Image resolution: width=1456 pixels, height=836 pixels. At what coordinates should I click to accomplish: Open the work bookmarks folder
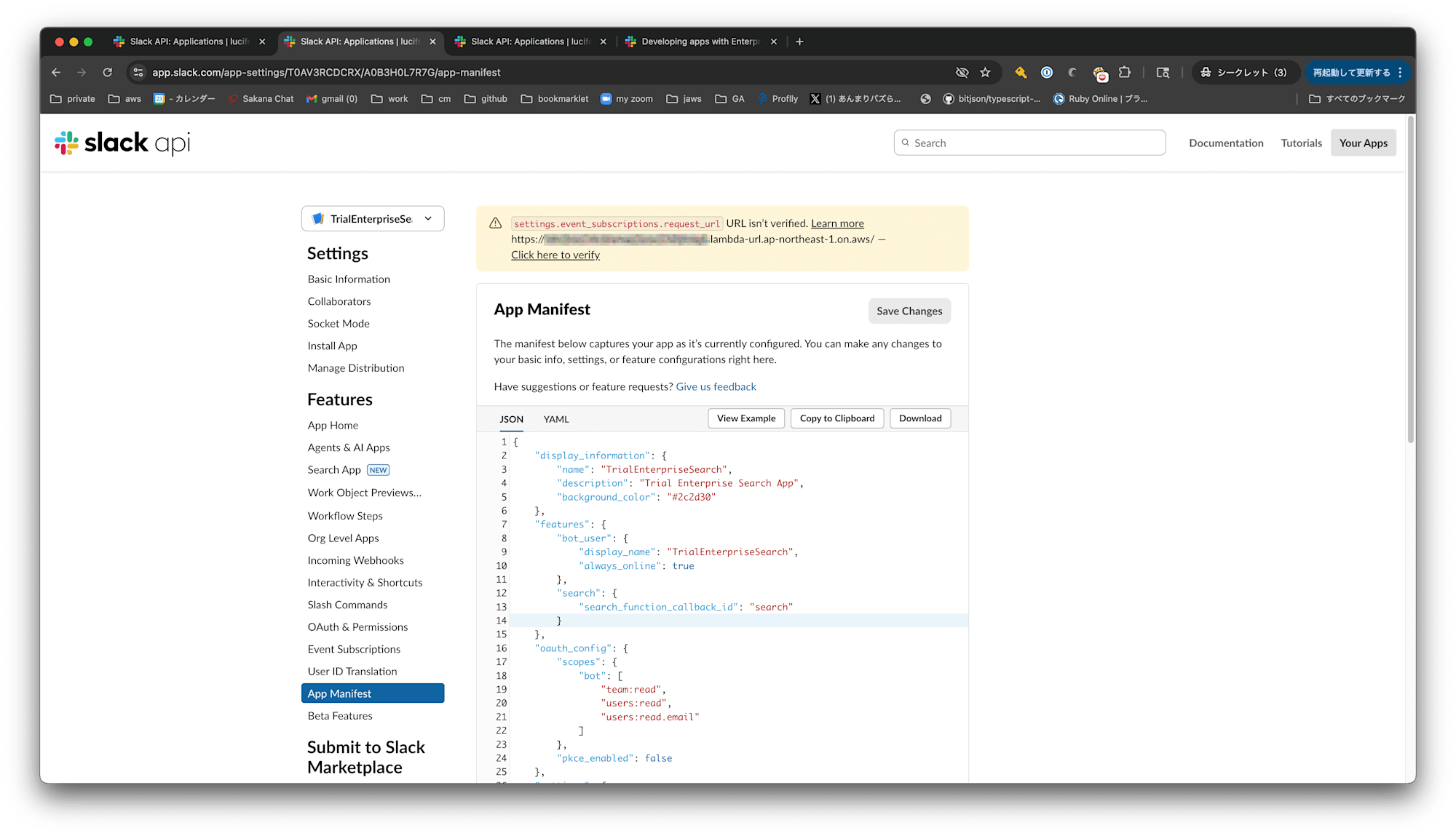(389, 99)
